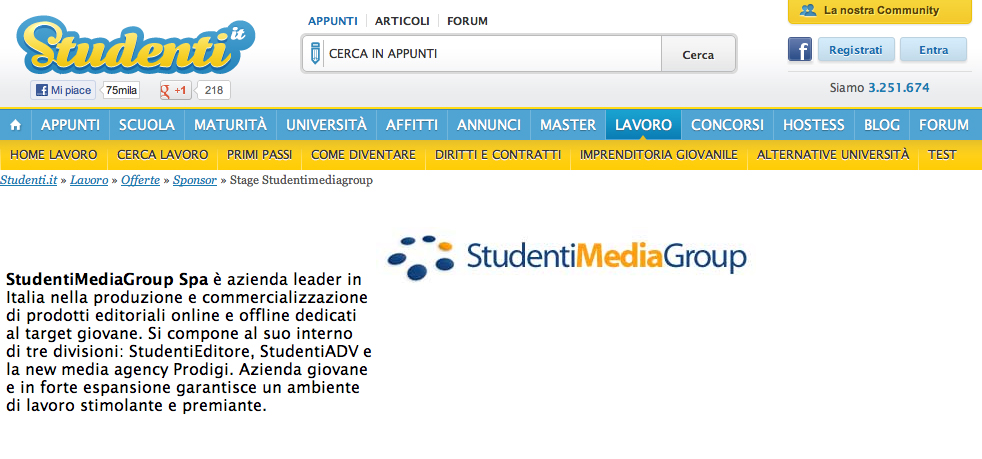Open MATURITÀ menu item

click(x=230, y=125)
